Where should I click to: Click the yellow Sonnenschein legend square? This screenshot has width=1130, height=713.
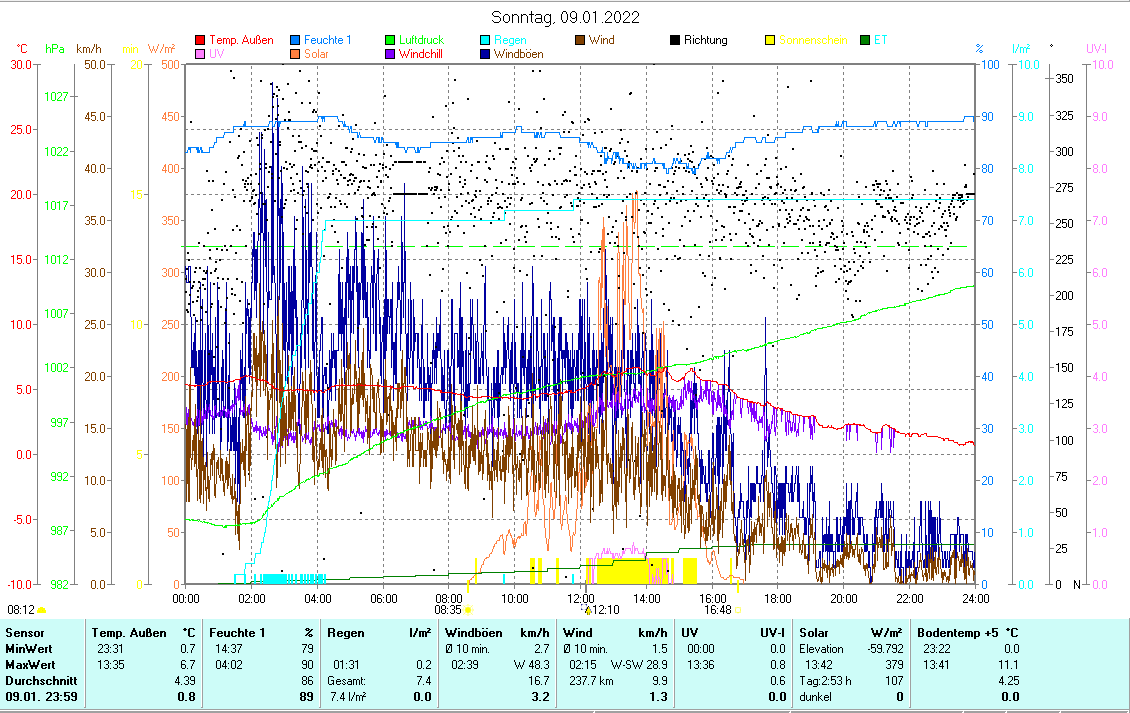pyautogui.click(x=770, y=40)
